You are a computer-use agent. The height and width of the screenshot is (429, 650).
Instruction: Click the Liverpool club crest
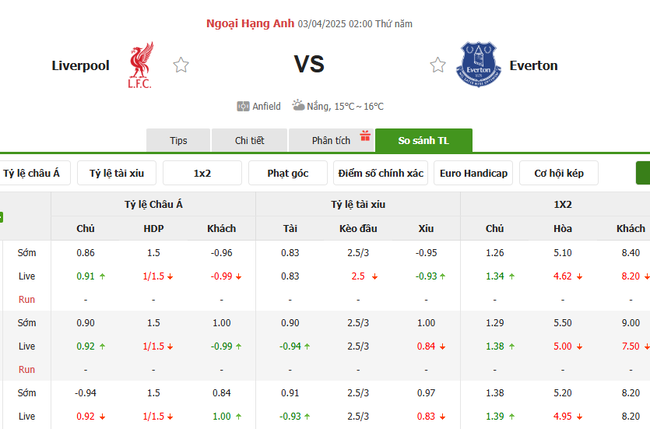(x=139, y=64)
